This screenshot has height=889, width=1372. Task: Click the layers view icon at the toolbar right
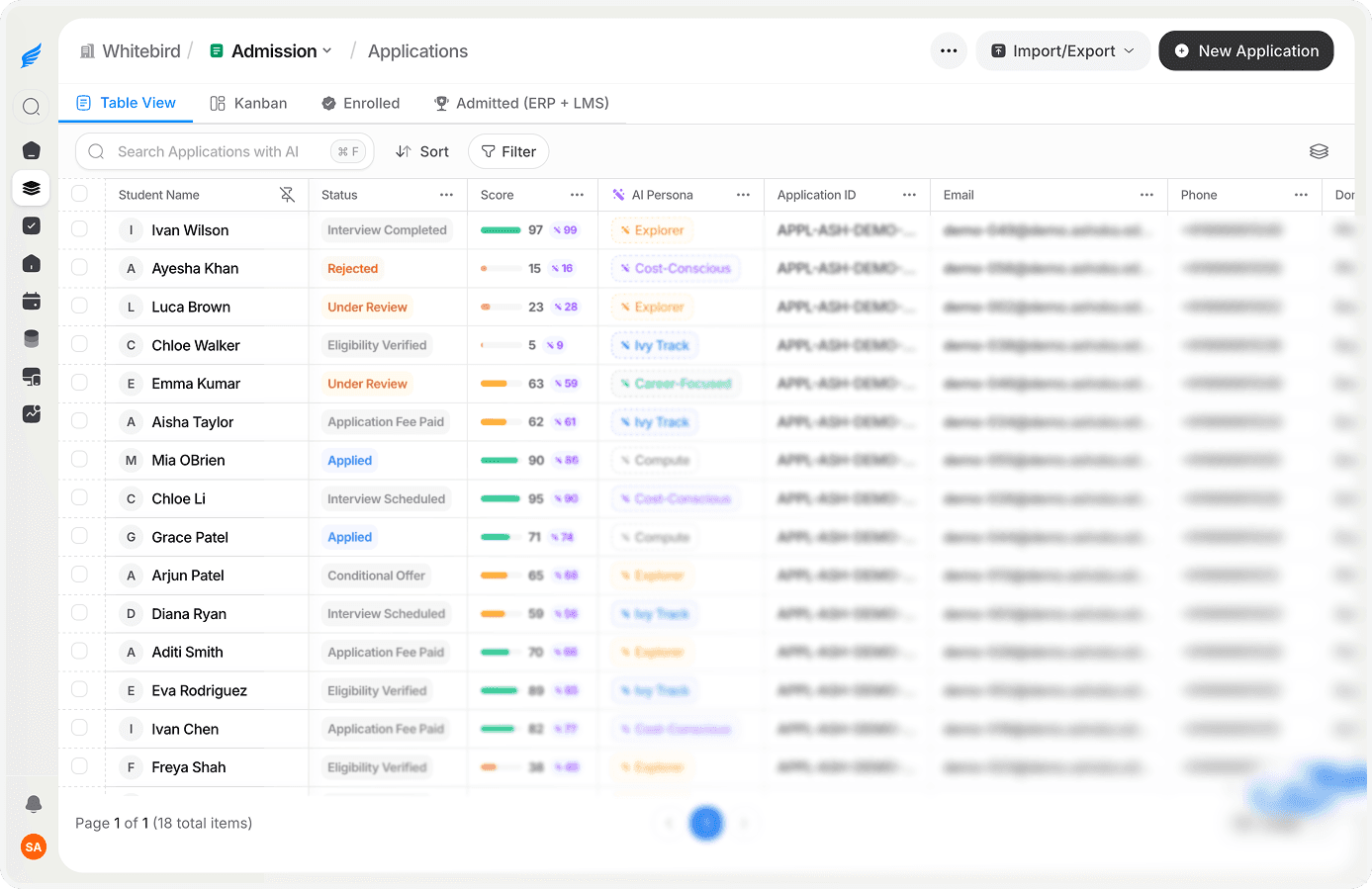click(1319, 151)
